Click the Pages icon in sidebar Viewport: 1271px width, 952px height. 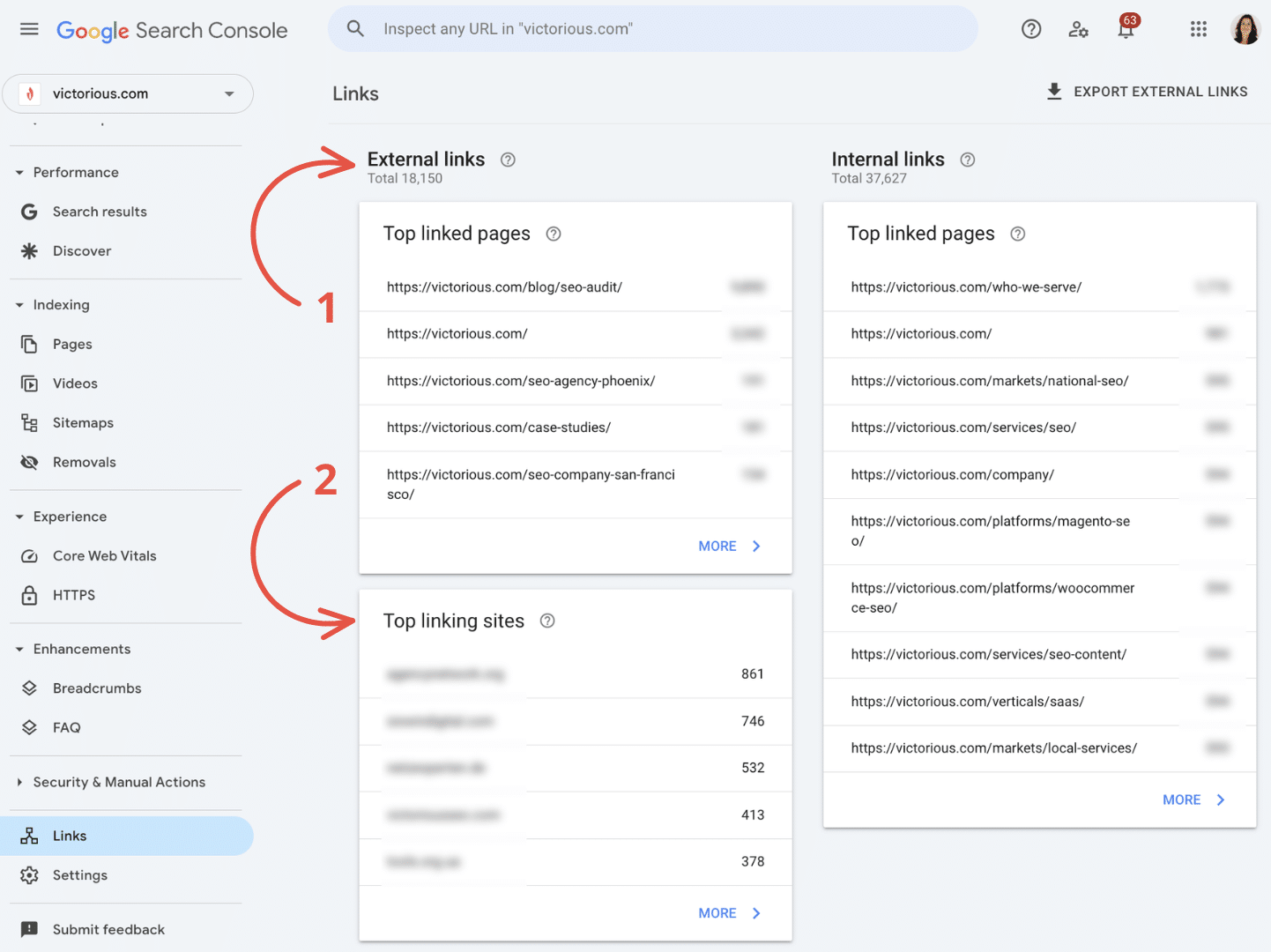point(29,344)
